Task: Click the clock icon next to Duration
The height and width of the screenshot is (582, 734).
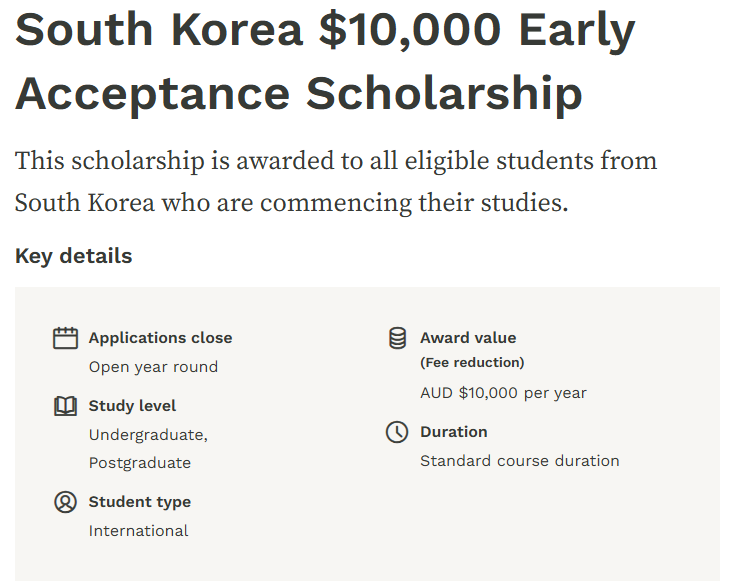Action: (x=397, y=432)
